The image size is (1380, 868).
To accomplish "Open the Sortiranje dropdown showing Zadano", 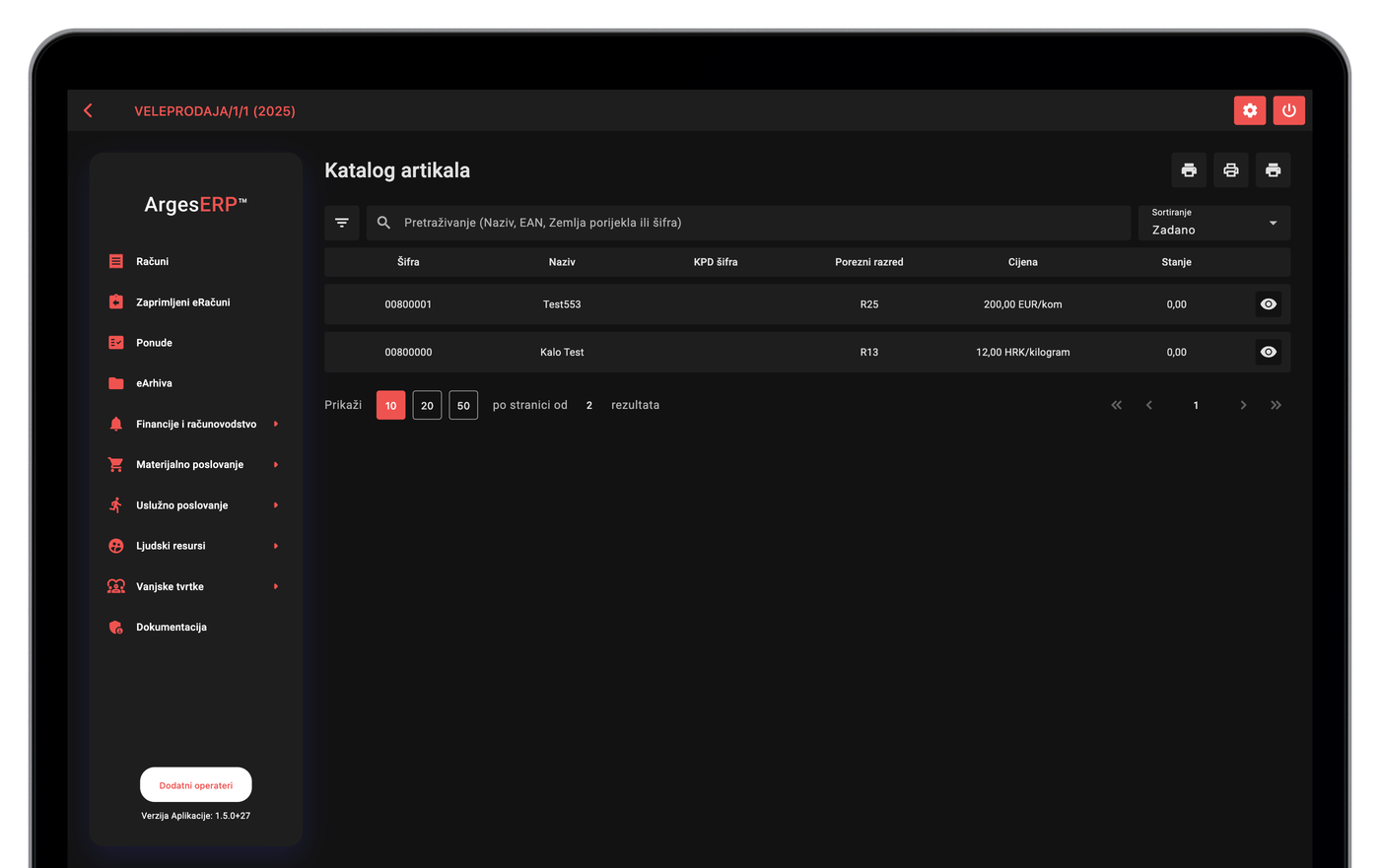I will (x=1214, y=223).
